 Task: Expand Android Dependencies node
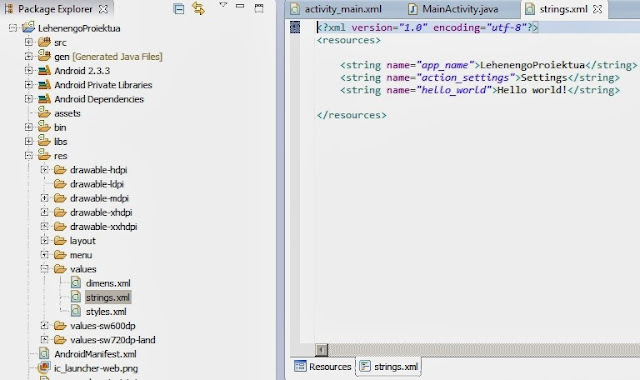(28, 99)
